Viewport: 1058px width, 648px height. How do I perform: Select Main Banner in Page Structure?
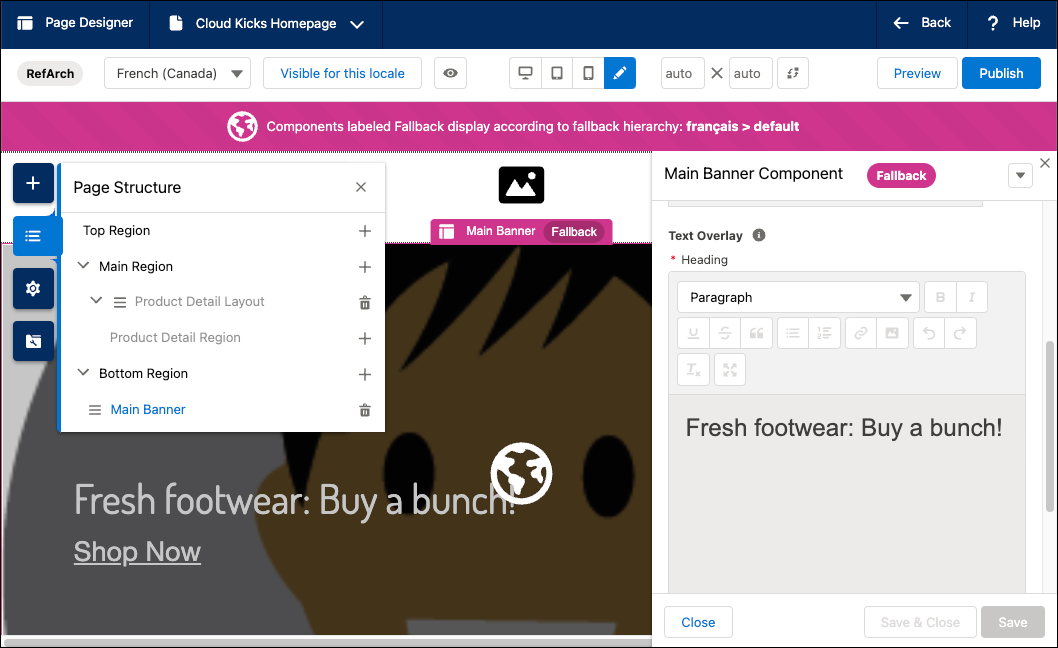[148, 410]
